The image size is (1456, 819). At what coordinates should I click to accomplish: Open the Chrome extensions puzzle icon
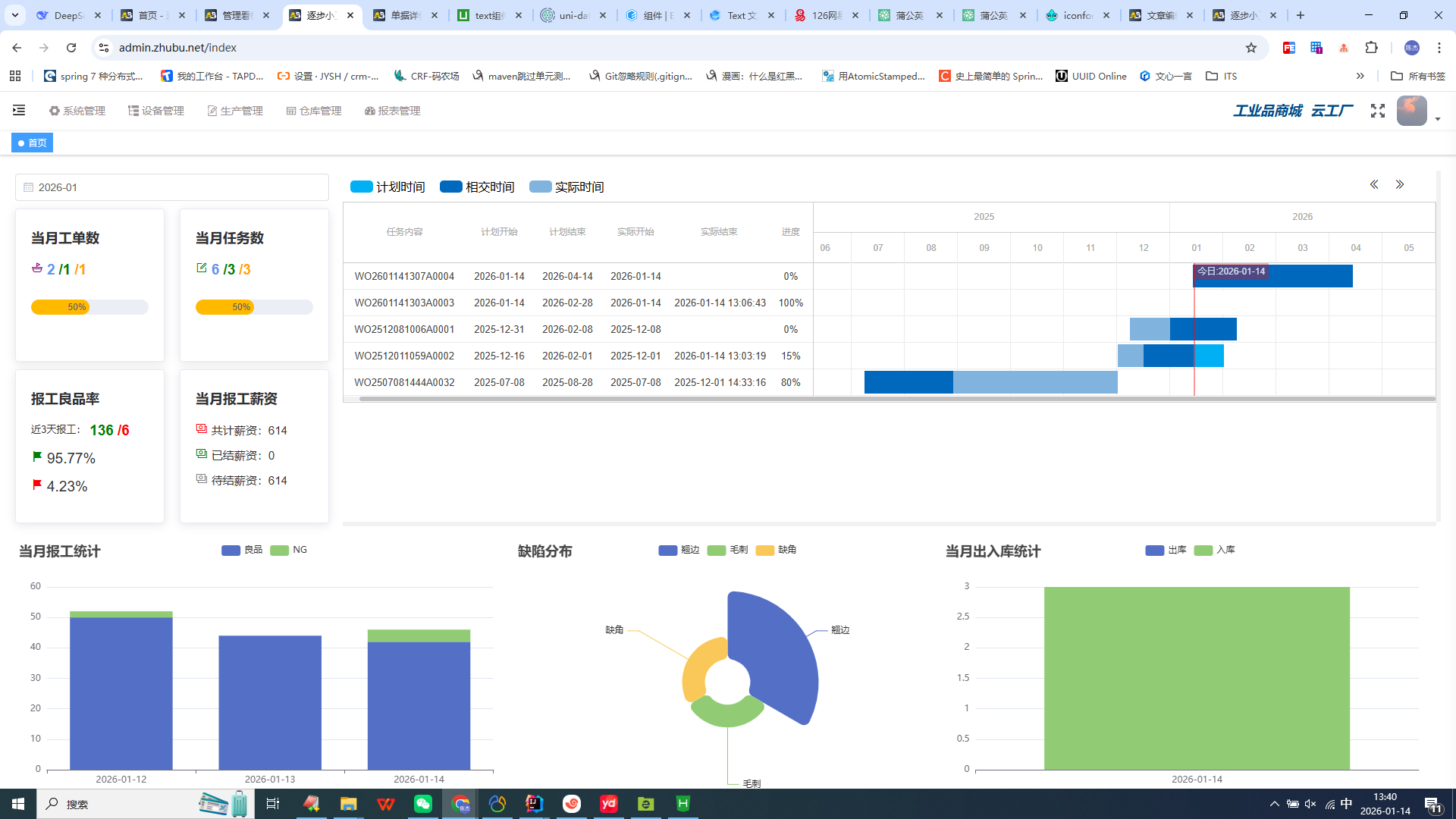(x=1371, y=48)
